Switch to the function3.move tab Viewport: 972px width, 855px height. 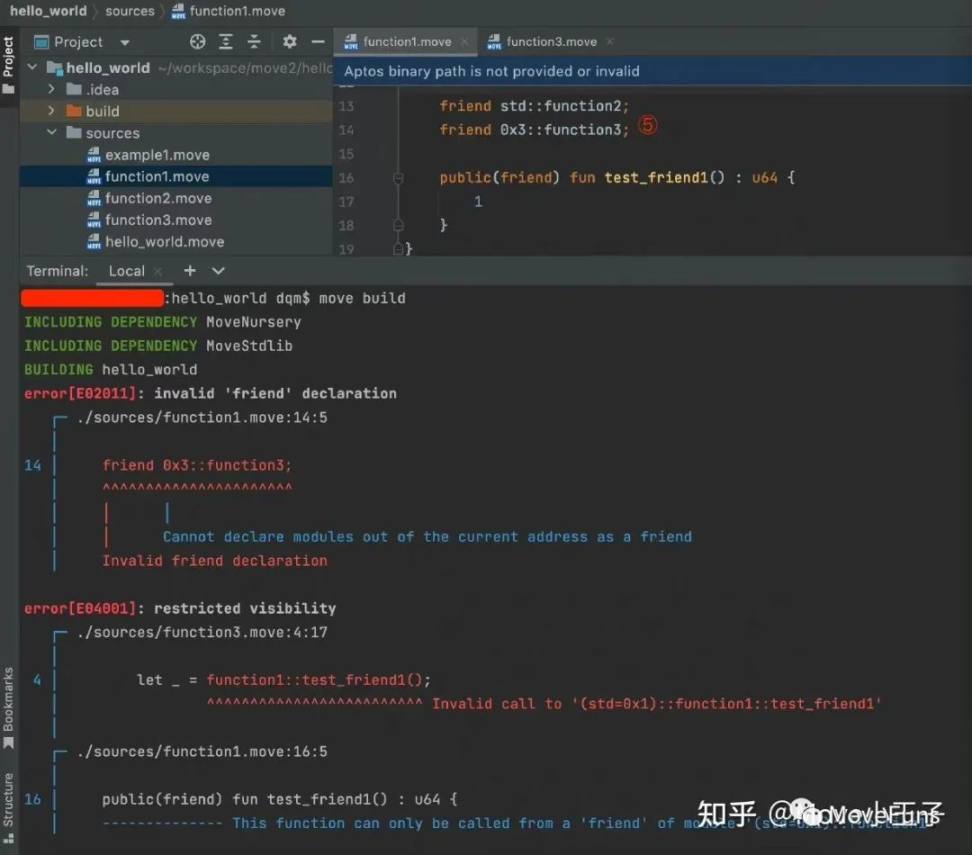pyautogui.click(x=550, y=42)
